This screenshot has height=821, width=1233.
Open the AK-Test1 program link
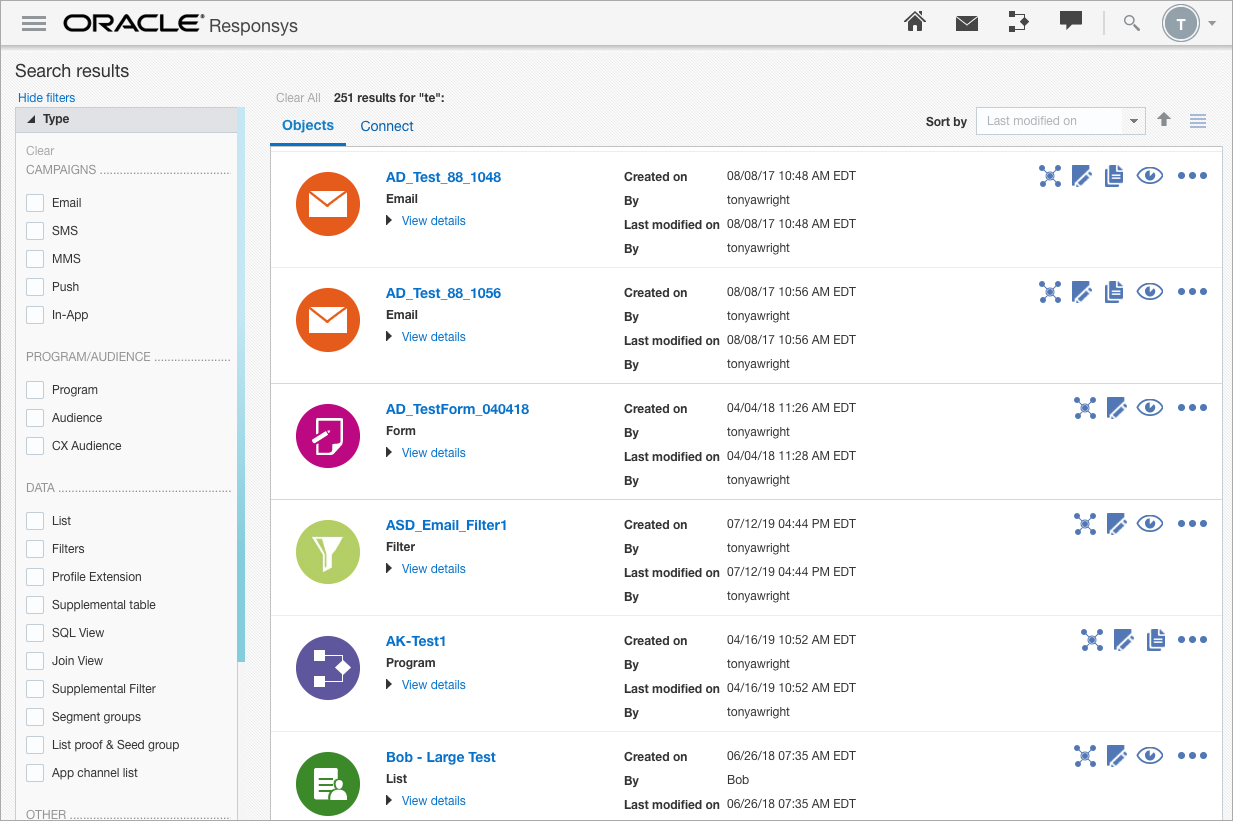[416, 641]
